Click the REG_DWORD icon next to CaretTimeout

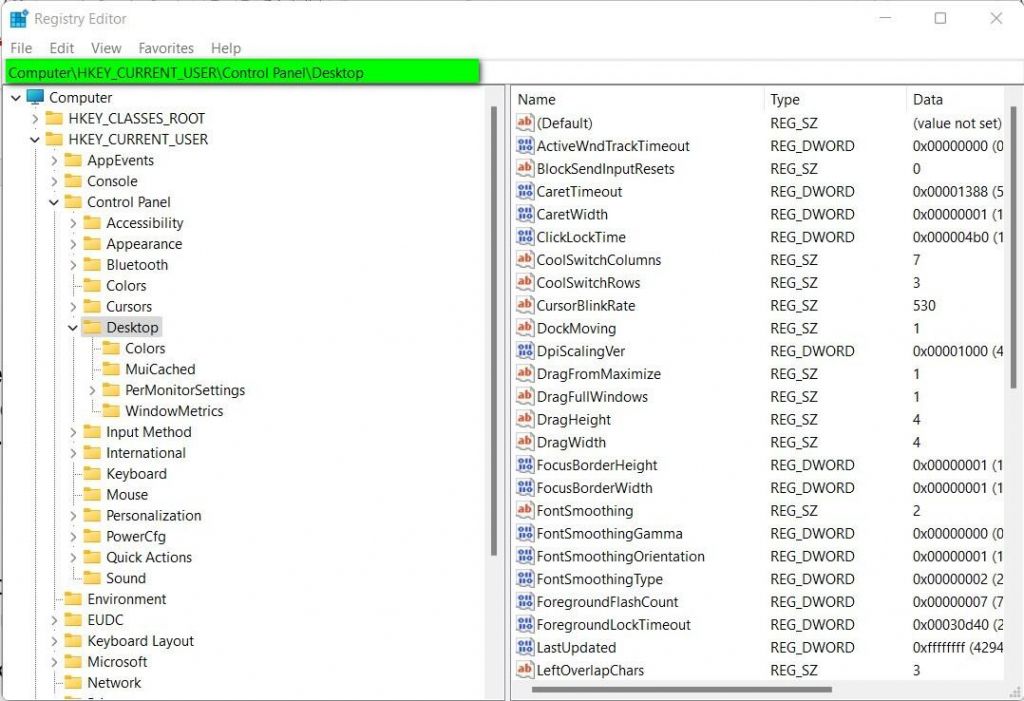(525, 191)
